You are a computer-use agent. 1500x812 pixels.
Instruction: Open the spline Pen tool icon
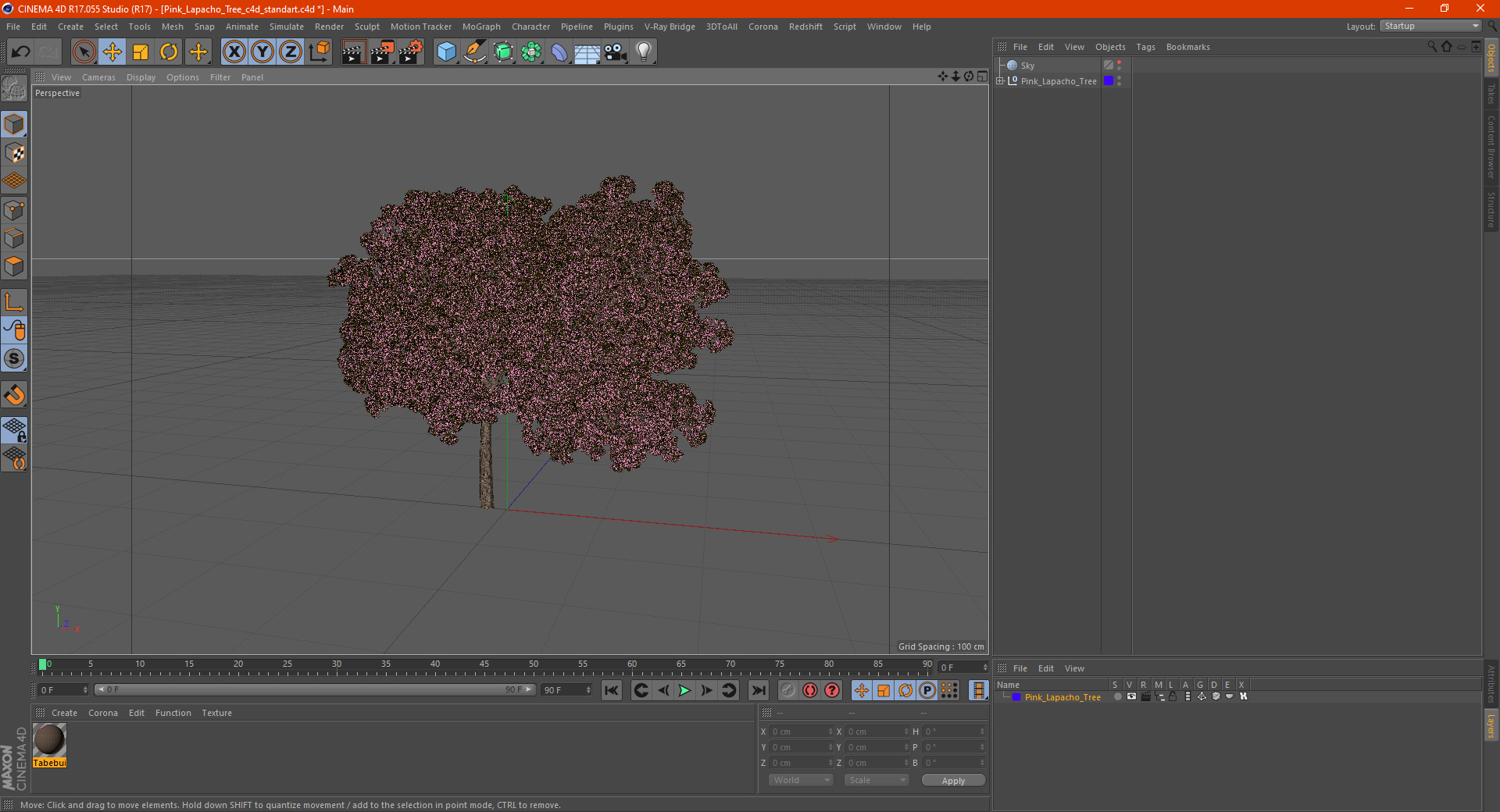474,52
